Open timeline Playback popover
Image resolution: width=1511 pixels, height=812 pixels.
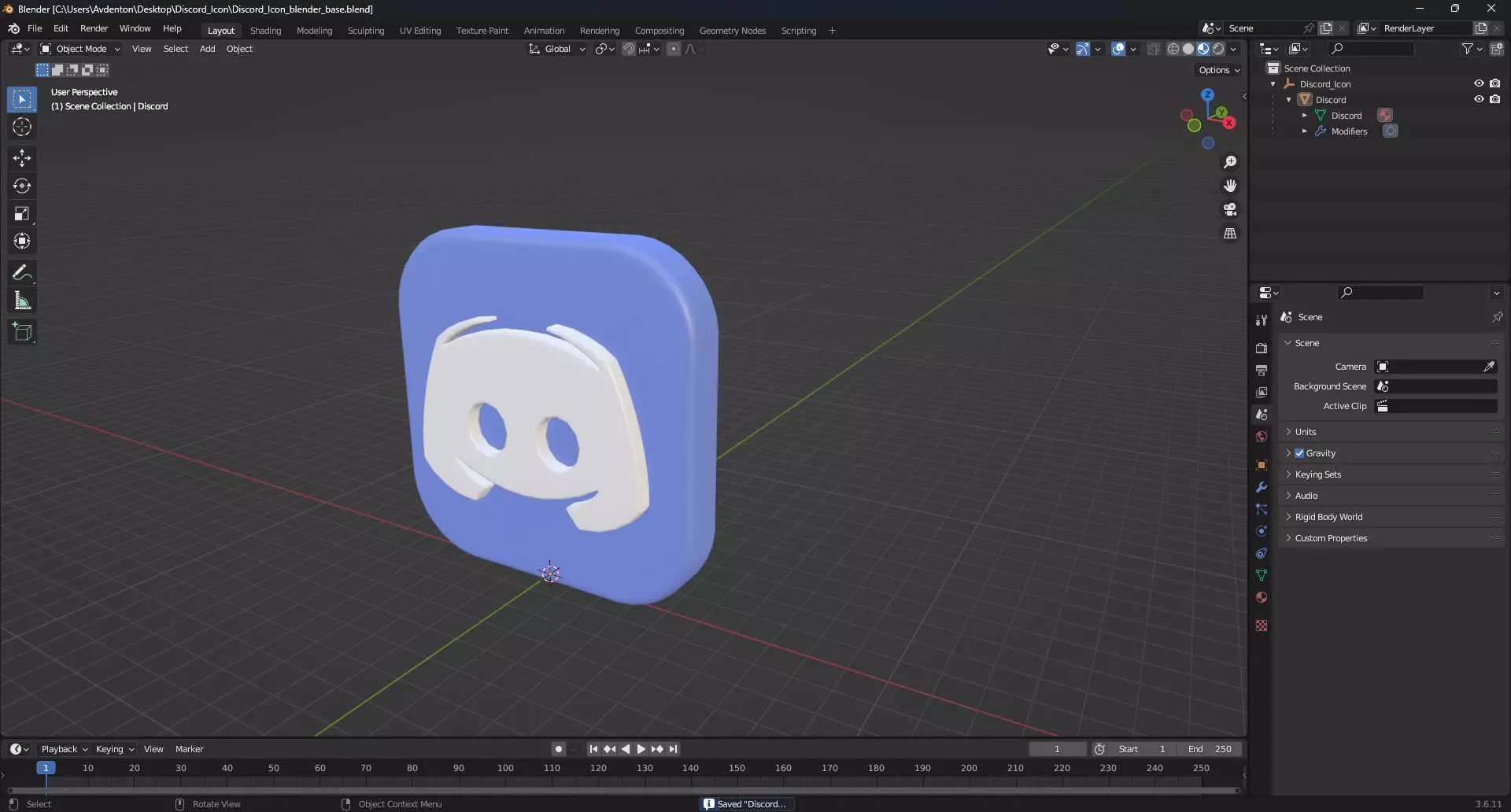click(64, 749)
